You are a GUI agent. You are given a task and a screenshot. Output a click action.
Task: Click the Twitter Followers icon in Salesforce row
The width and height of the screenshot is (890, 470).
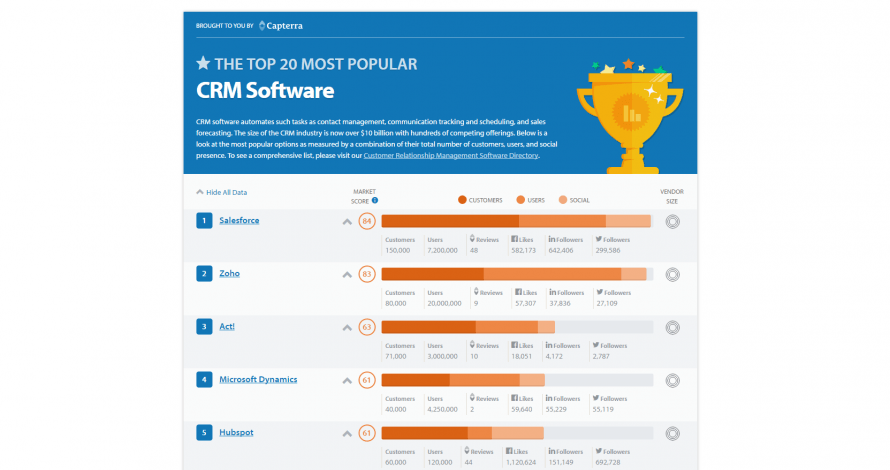point(599,239)
